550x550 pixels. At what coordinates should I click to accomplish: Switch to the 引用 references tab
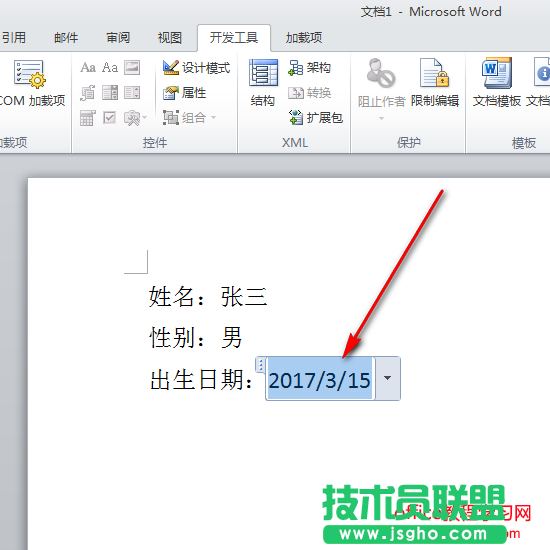[x=13, y=38]
